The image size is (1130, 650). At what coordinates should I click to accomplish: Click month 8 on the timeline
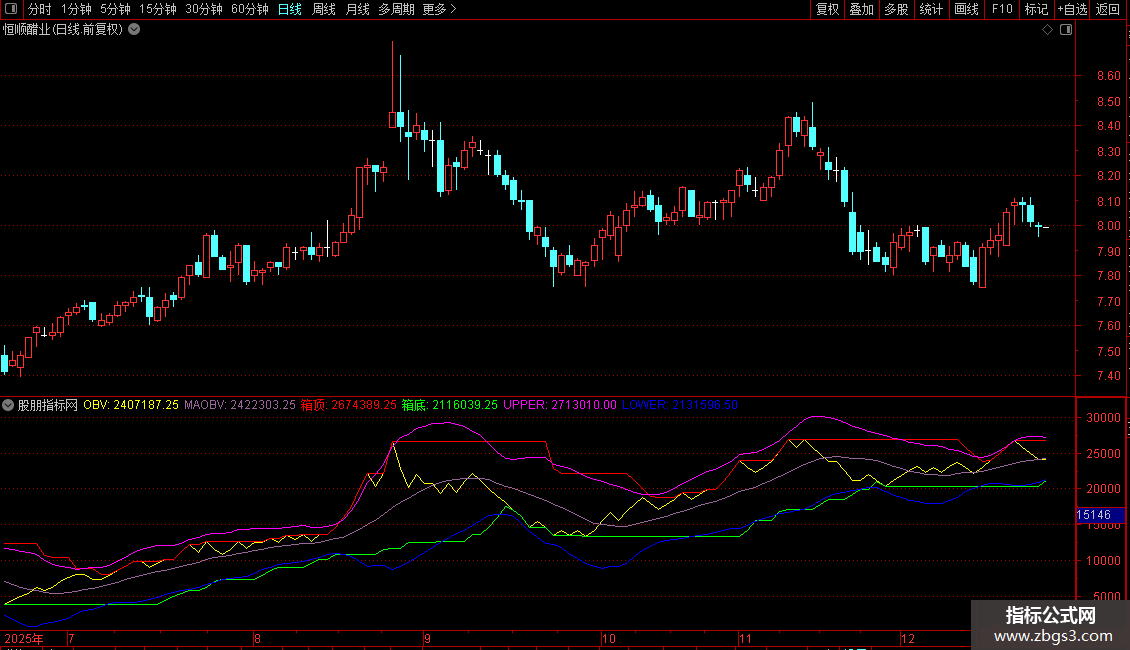[x=257, y=638]
